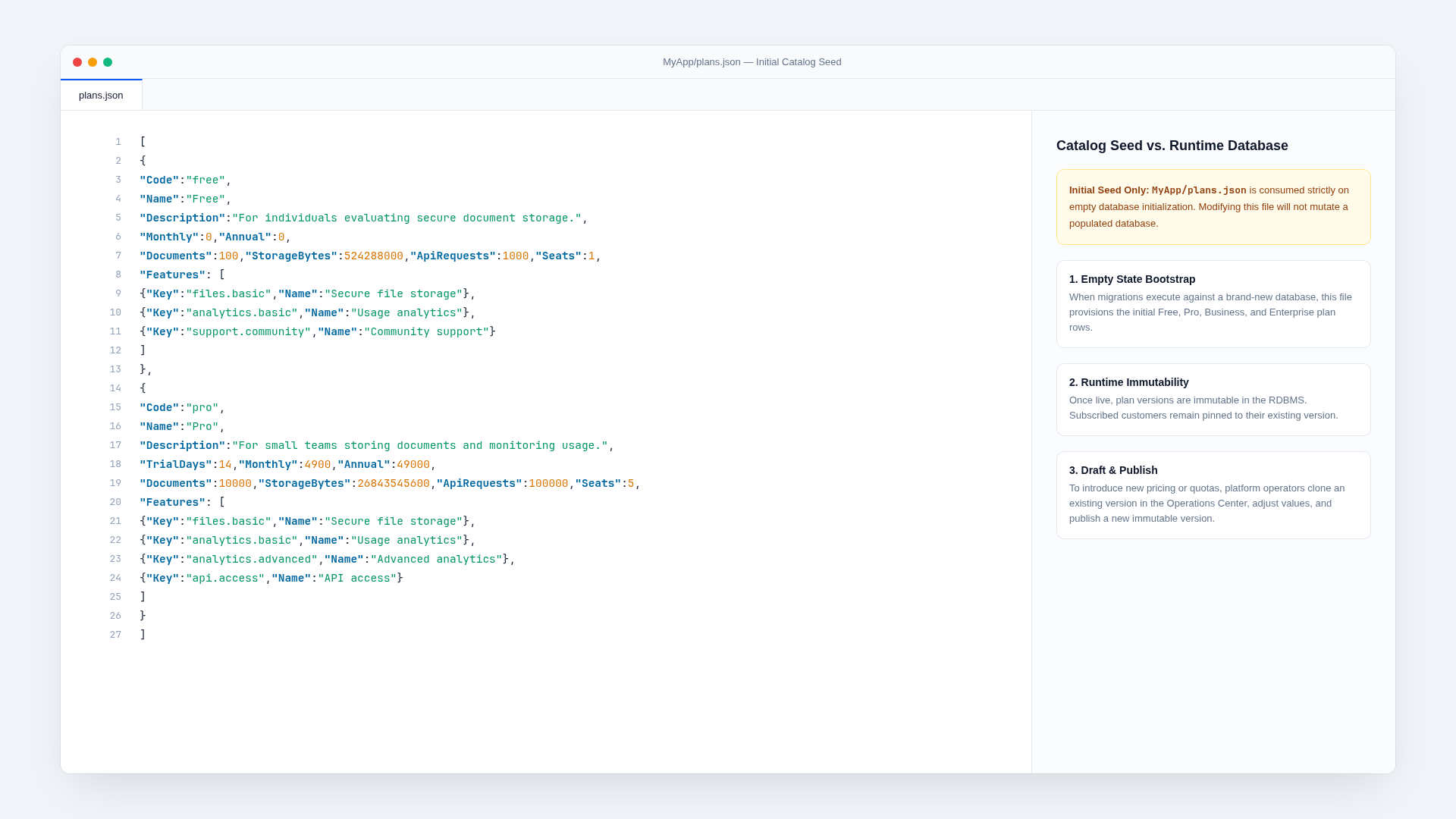Click the Free plan description string
1456x819 pixels.
[406, 218]
